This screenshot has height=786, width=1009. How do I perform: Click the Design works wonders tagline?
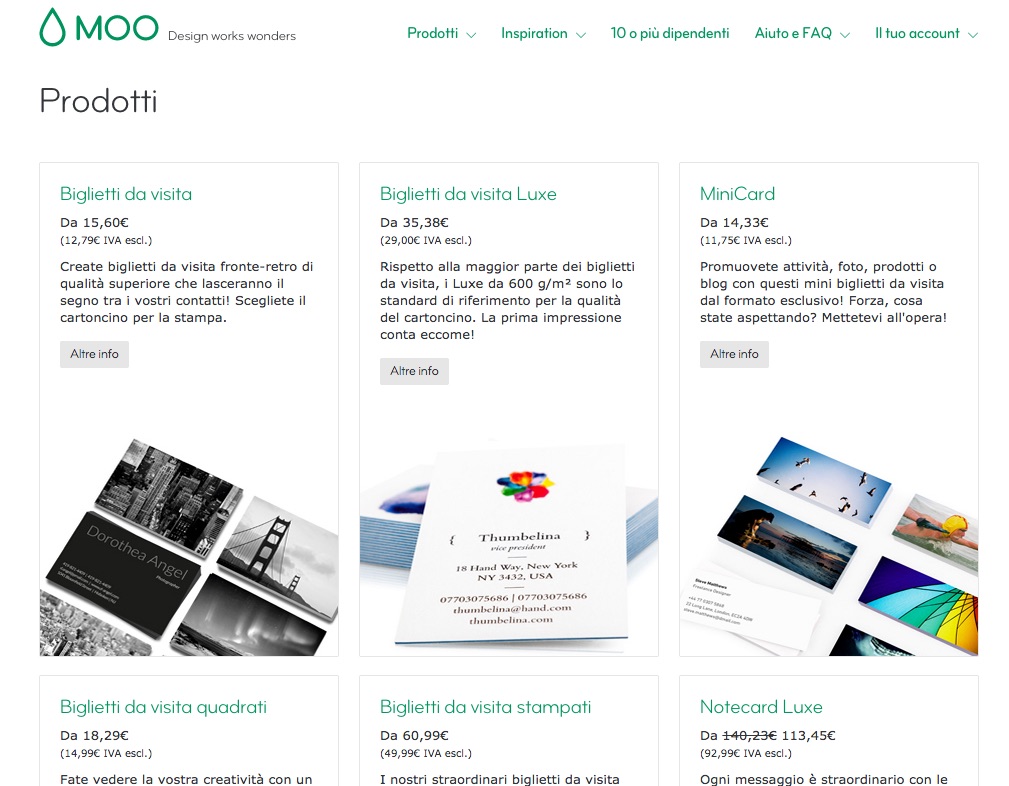click(232, 36)
